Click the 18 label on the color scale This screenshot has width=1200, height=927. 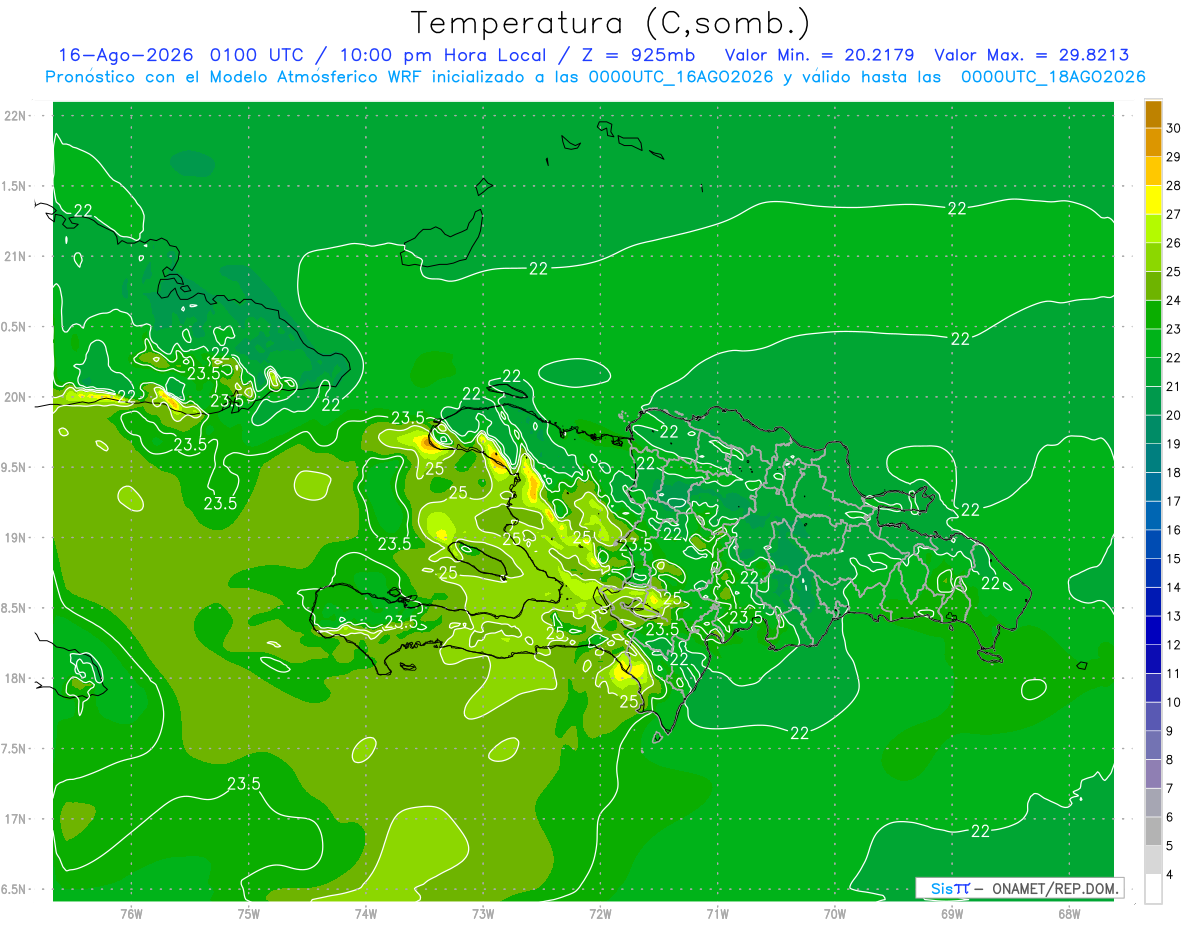pos(1174,473)
